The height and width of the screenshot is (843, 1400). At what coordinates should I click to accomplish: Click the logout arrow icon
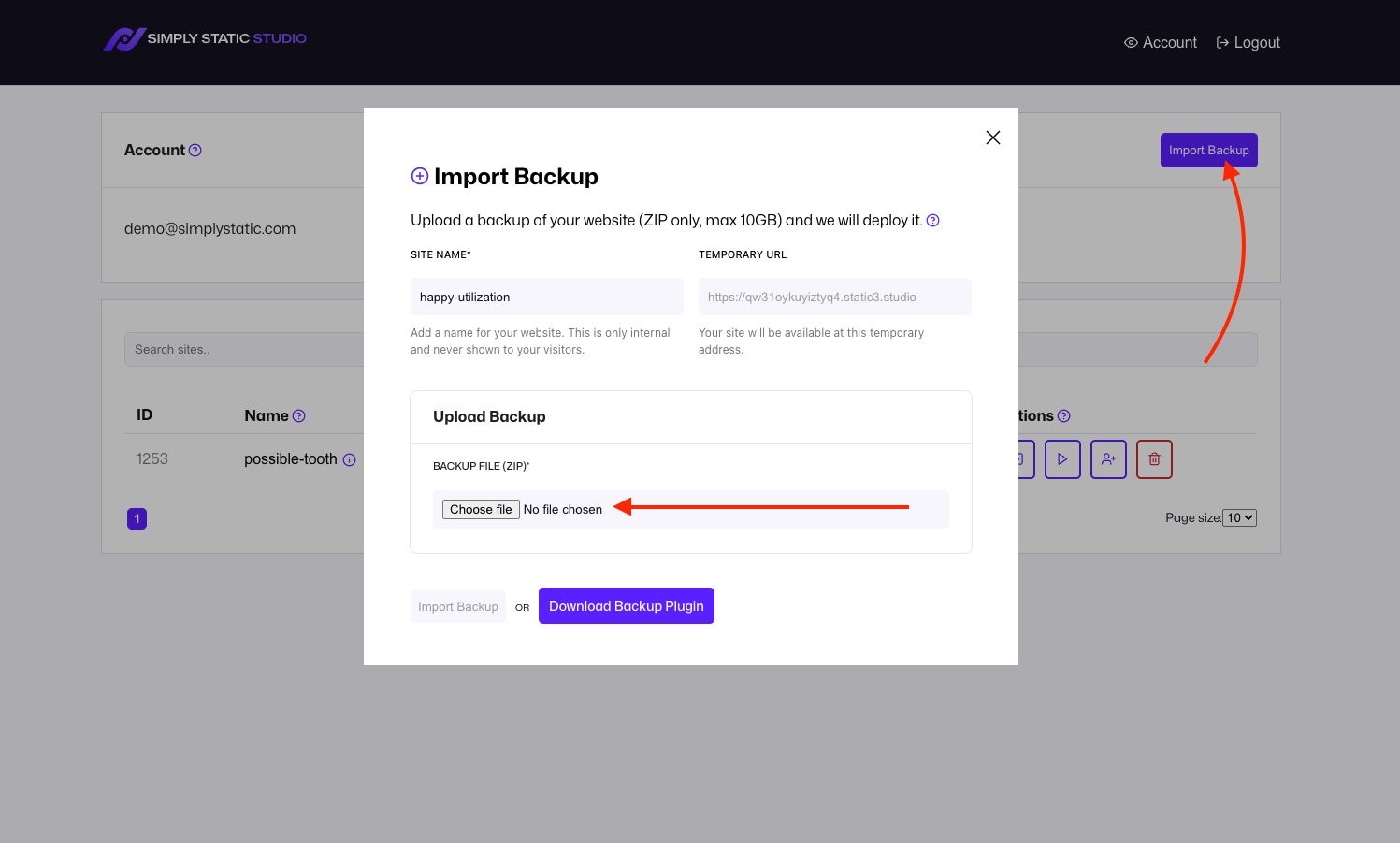[1222, 43]
